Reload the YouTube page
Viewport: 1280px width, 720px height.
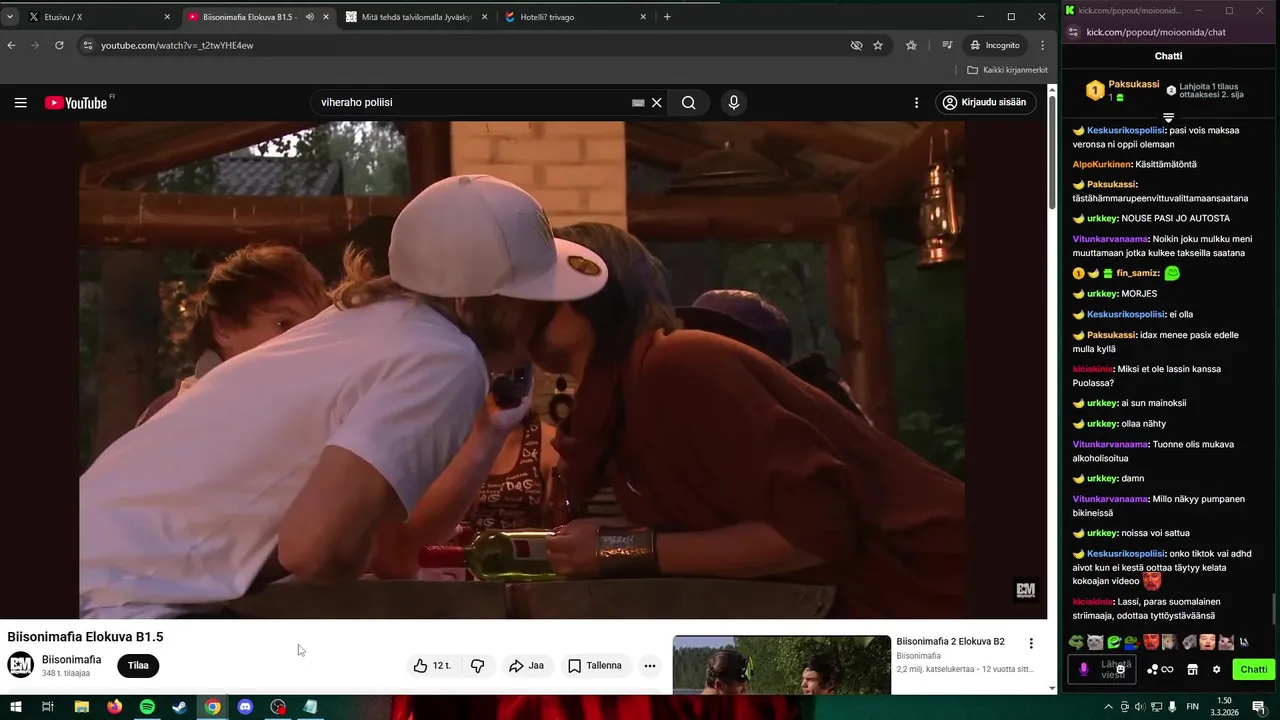click(x=59, y=45)
